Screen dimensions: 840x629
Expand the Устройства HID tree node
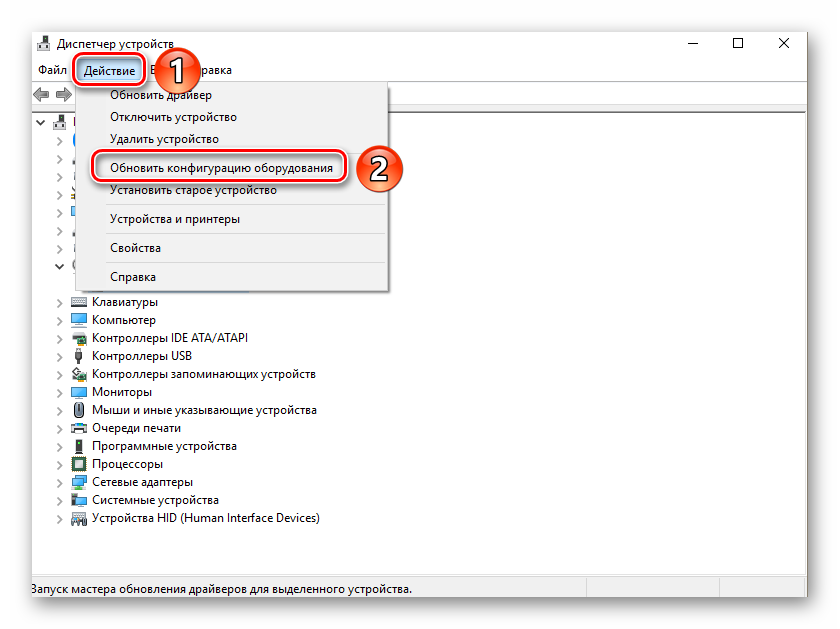tap(60, 518)
